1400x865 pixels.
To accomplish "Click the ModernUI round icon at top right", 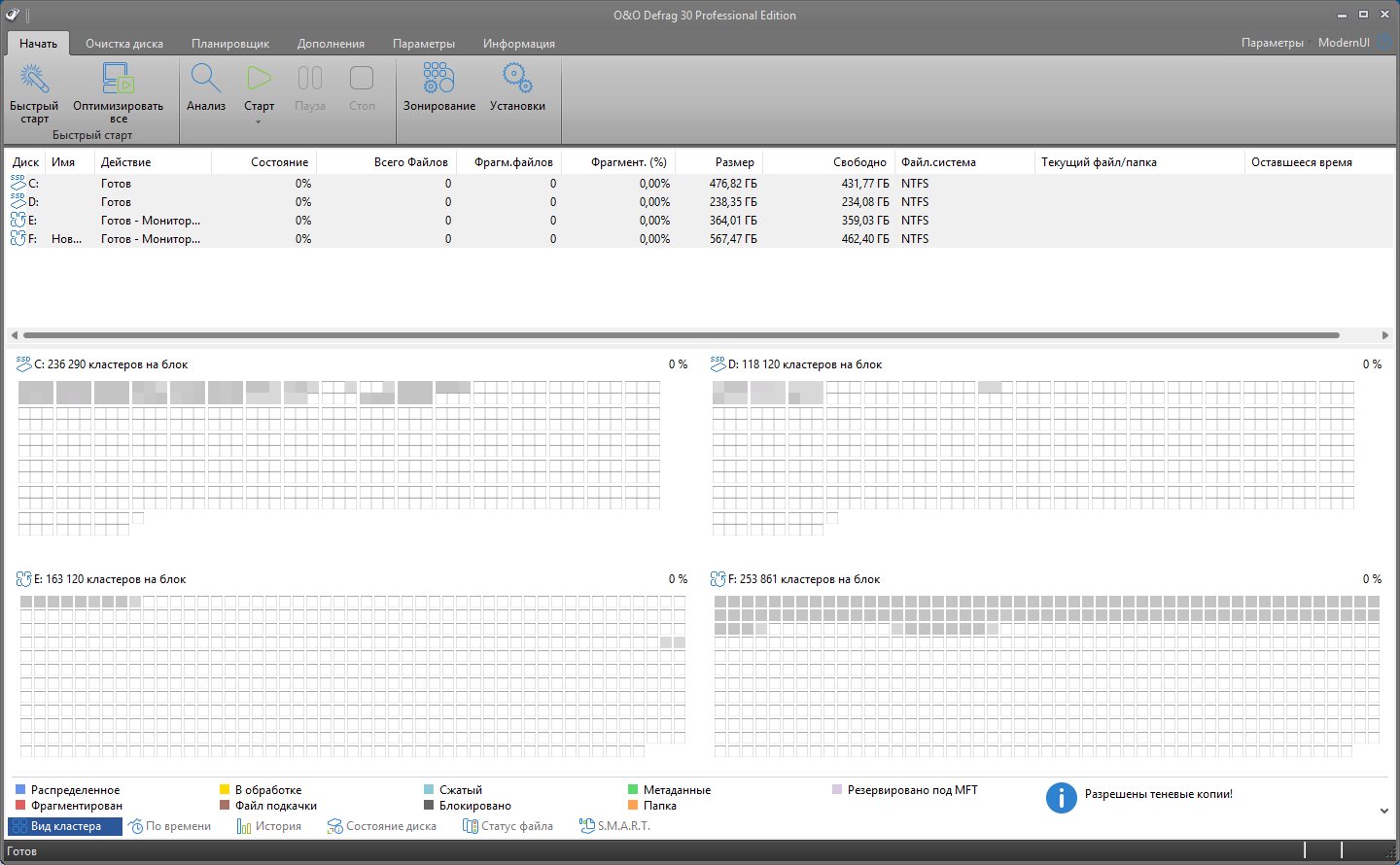I will click(1384, 43).
